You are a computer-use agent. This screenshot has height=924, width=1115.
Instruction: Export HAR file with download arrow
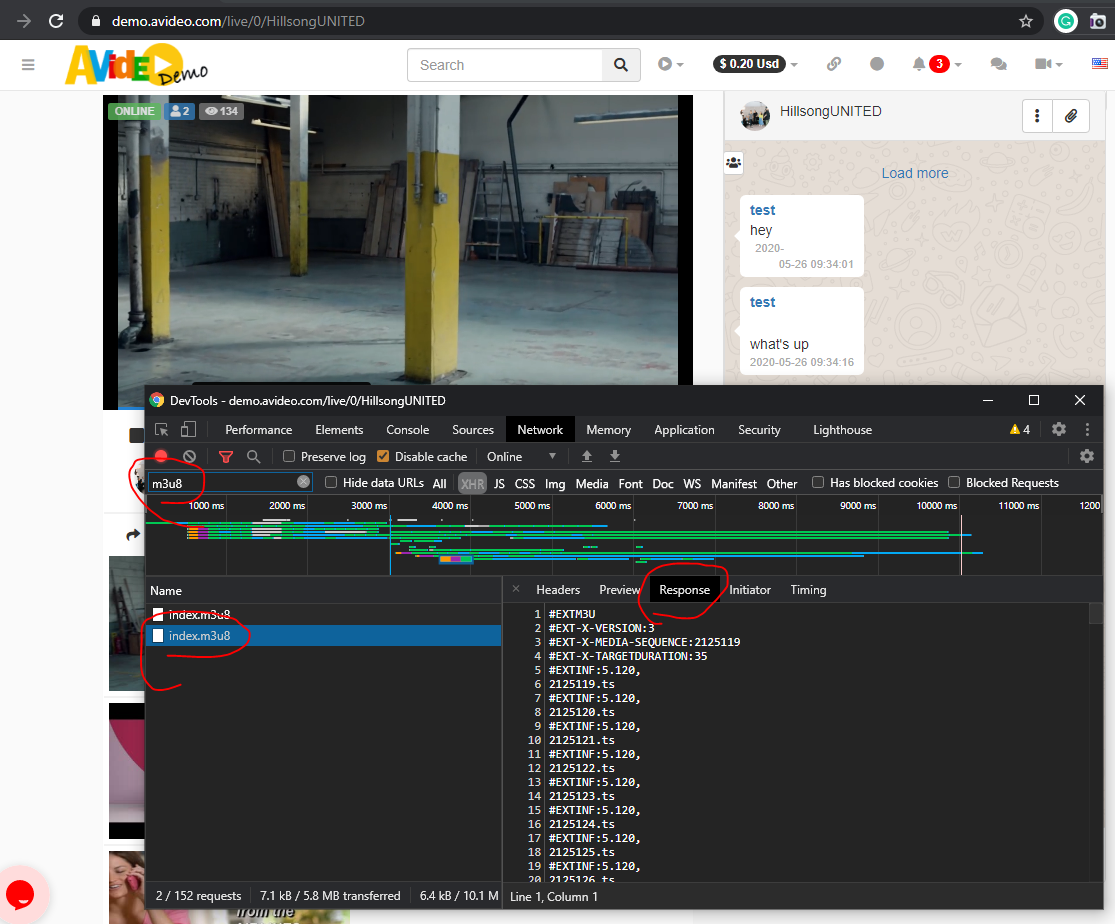pyautogui.click(x=615, y=457)
